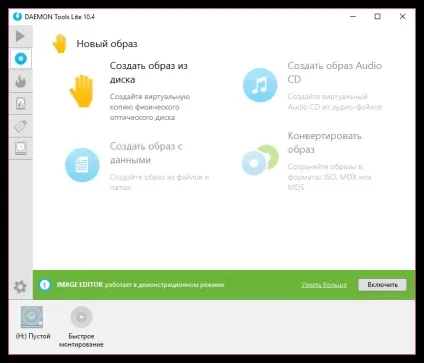Click the Новый образ heading
424x363 pixels.
point(107,44)
